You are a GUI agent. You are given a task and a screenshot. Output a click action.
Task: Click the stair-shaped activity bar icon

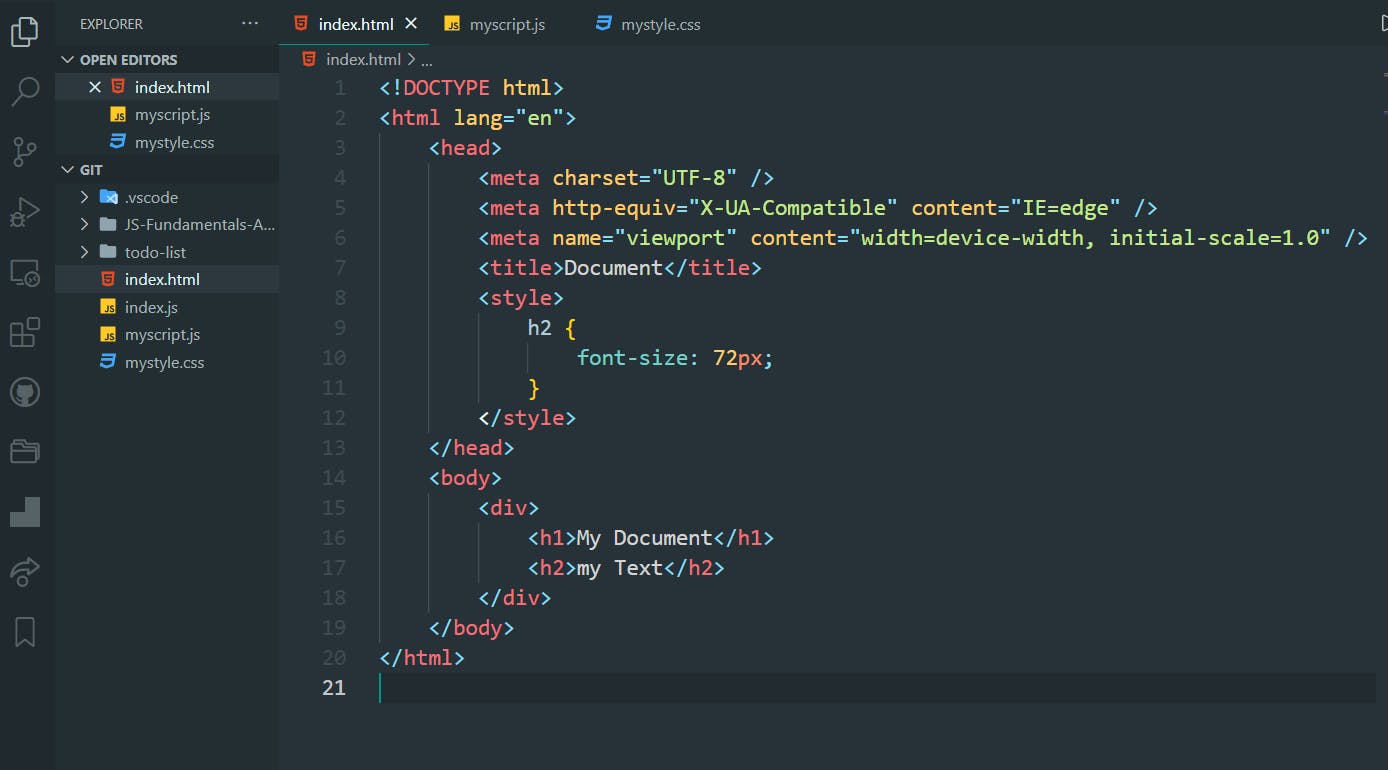[x=24, y=512]
